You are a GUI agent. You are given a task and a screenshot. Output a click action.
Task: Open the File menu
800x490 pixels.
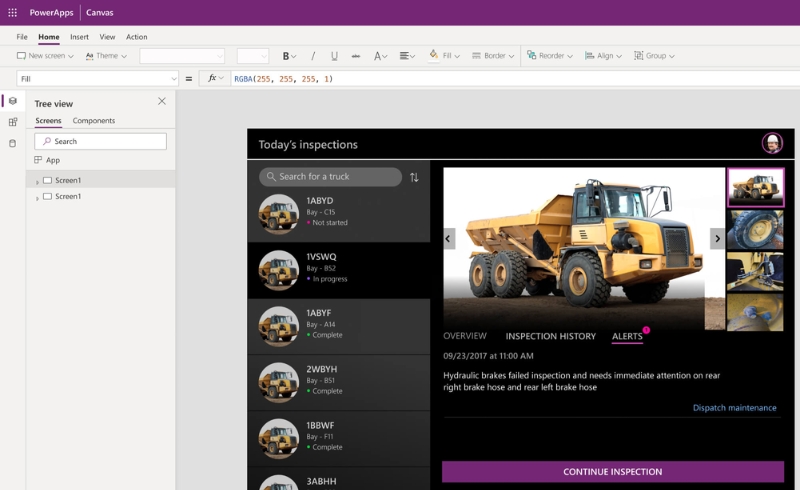point(22,37)
